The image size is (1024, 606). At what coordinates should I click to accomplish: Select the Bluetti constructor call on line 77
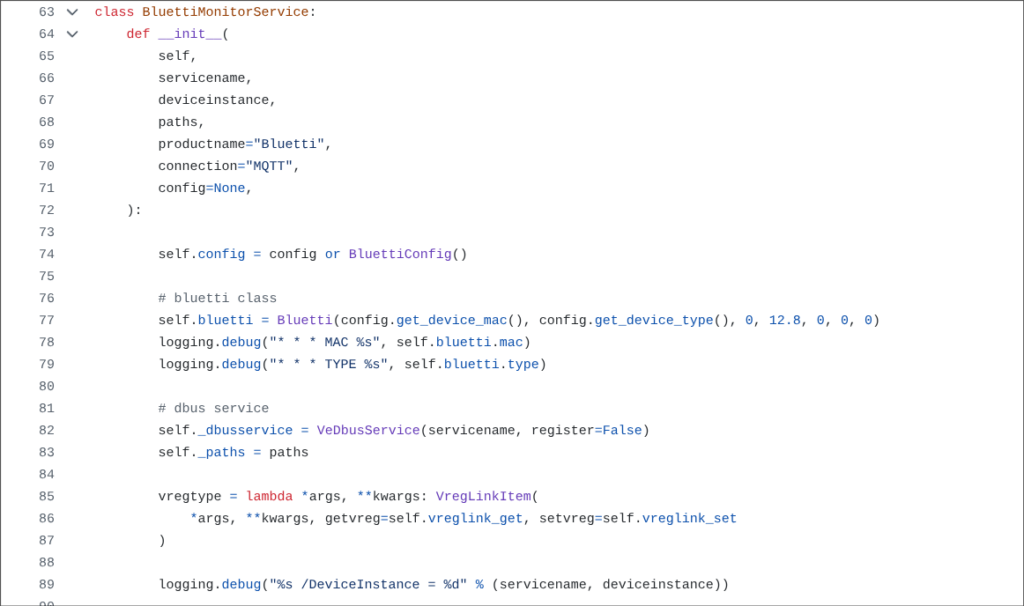click(304, 319)
